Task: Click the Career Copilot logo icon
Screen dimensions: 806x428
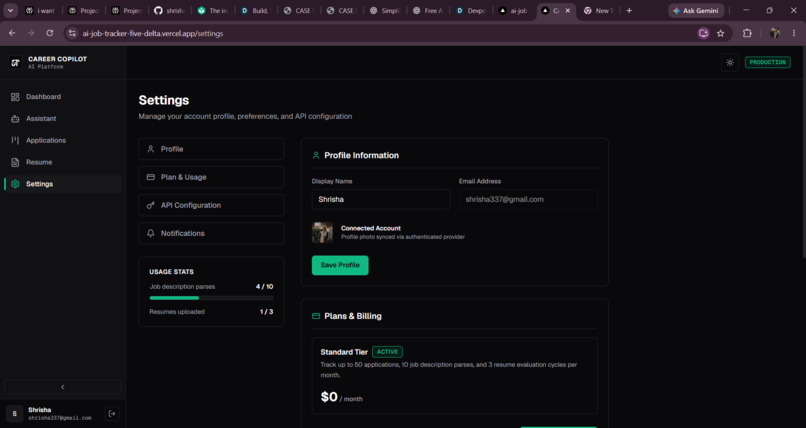Action: click(15, 63)
